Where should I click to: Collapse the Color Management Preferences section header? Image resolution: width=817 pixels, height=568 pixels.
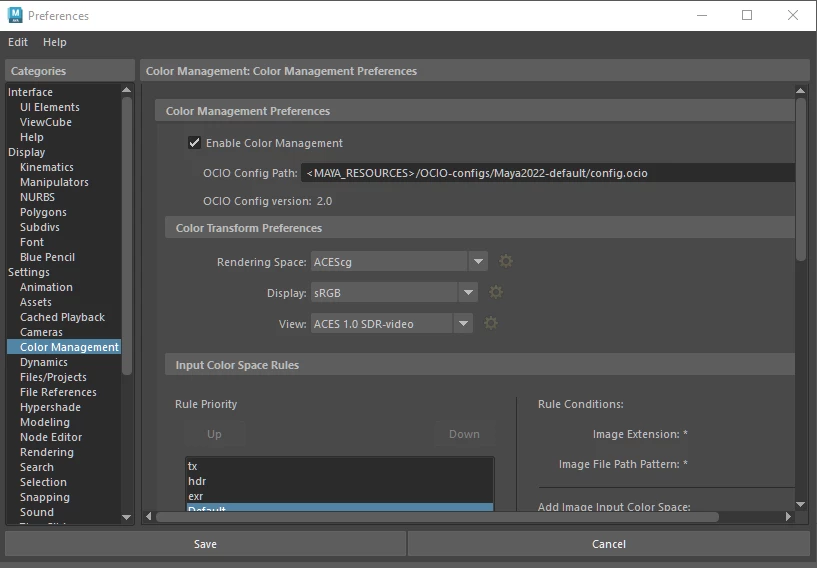pyautogui.click(x=475, y=111)
